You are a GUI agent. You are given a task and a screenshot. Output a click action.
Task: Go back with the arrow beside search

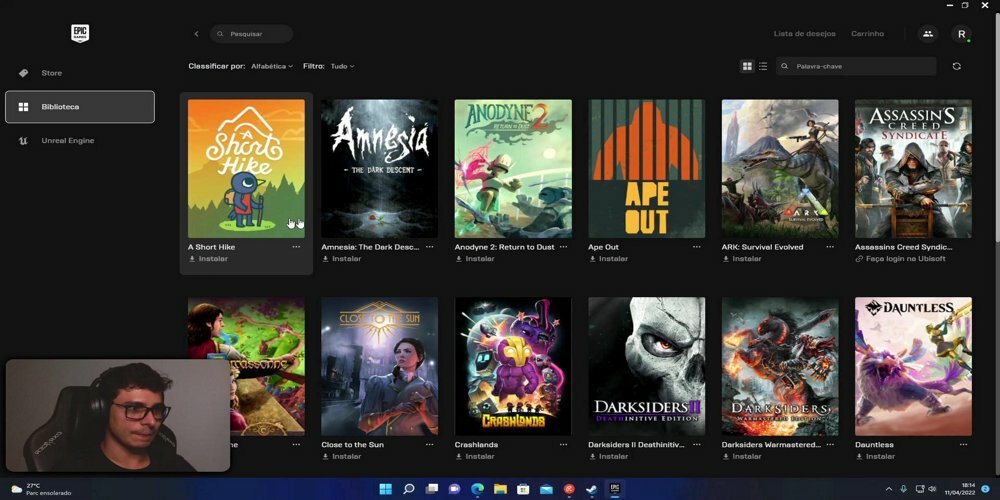click(196, 34)
